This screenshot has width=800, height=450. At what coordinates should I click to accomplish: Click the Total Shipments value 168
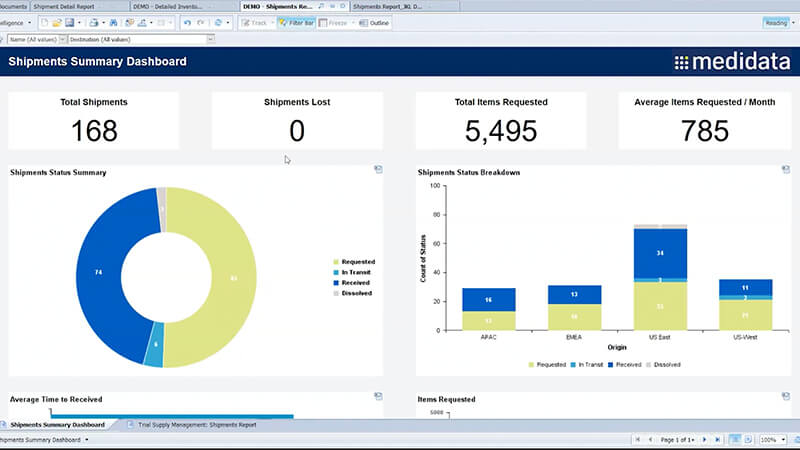click(x=94, y=131)
